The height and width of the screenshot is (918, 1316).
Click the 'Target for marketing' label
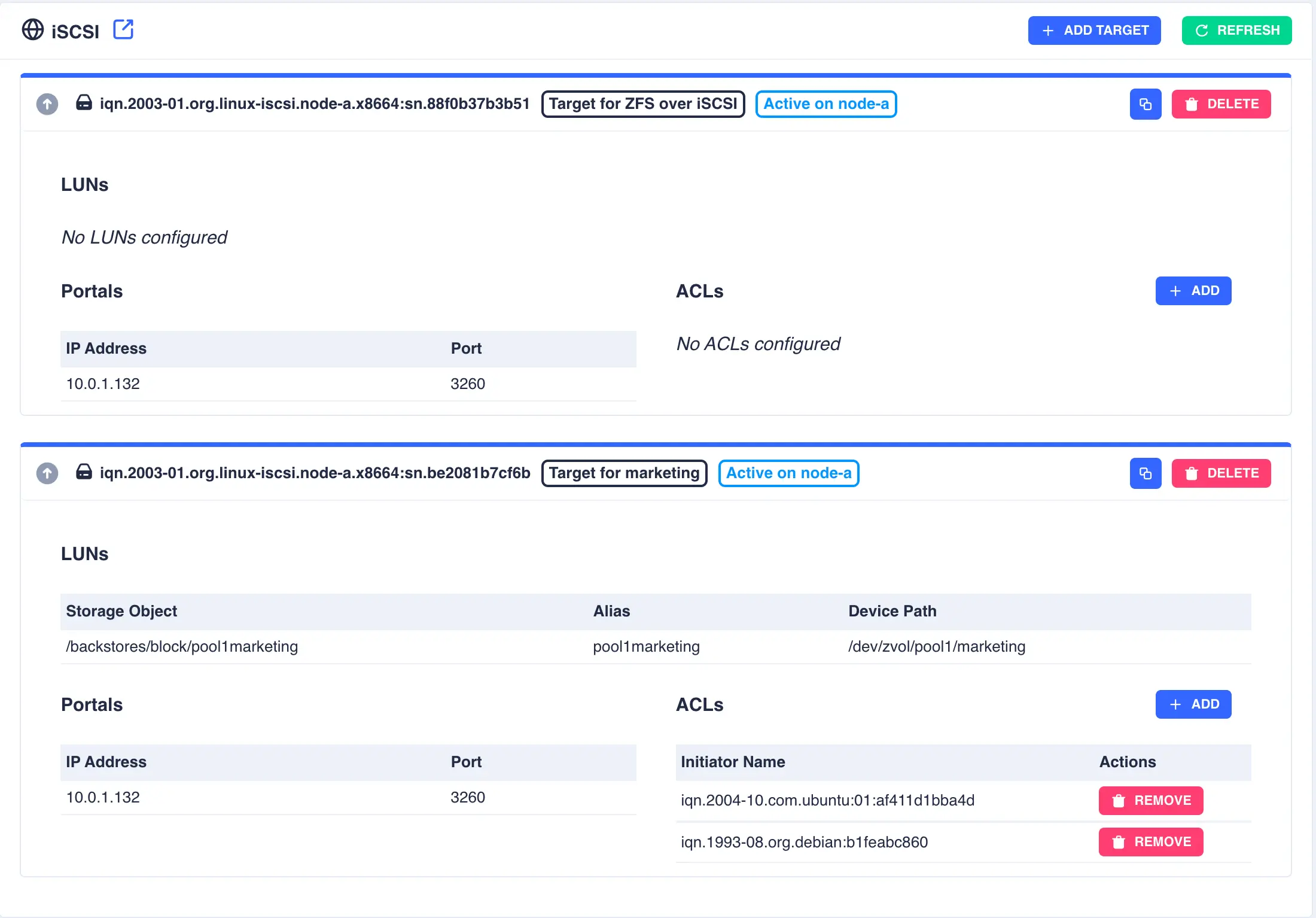click(x=624, y=473)
